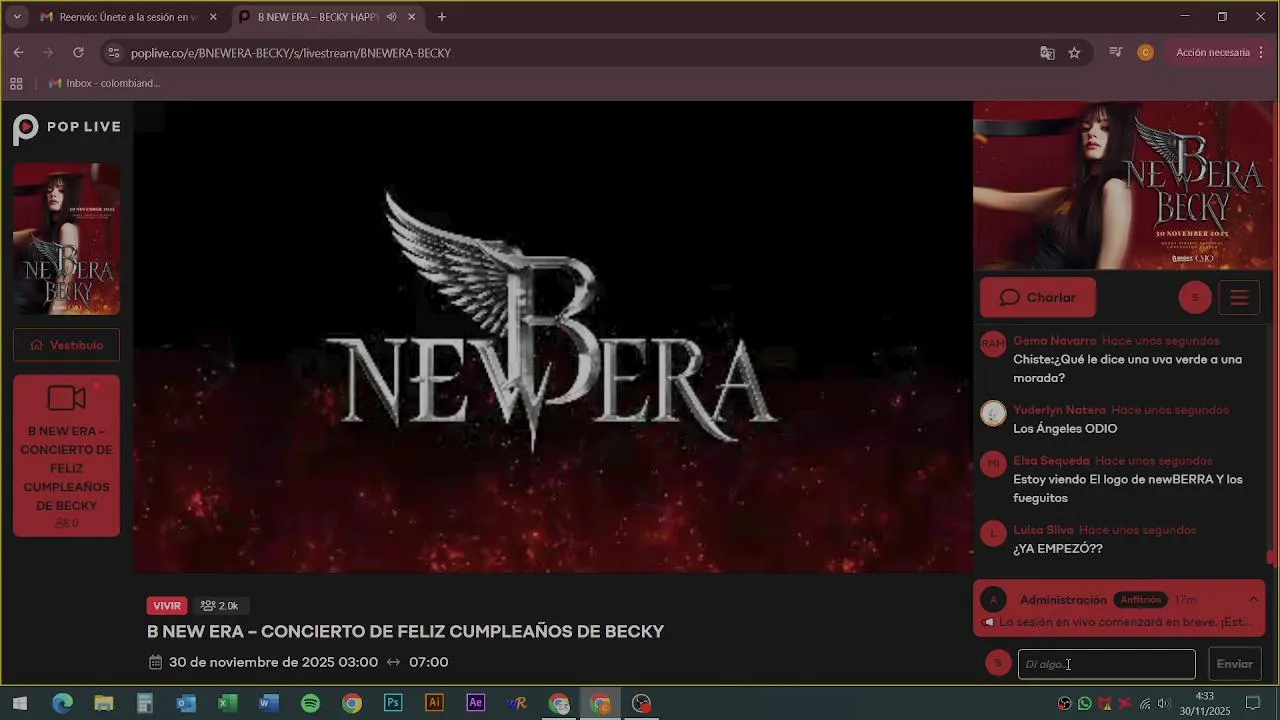
Task: Open the 'Inbox - colombiand...' bookmark
Action: pyautogui.click(x=104, y=83)
